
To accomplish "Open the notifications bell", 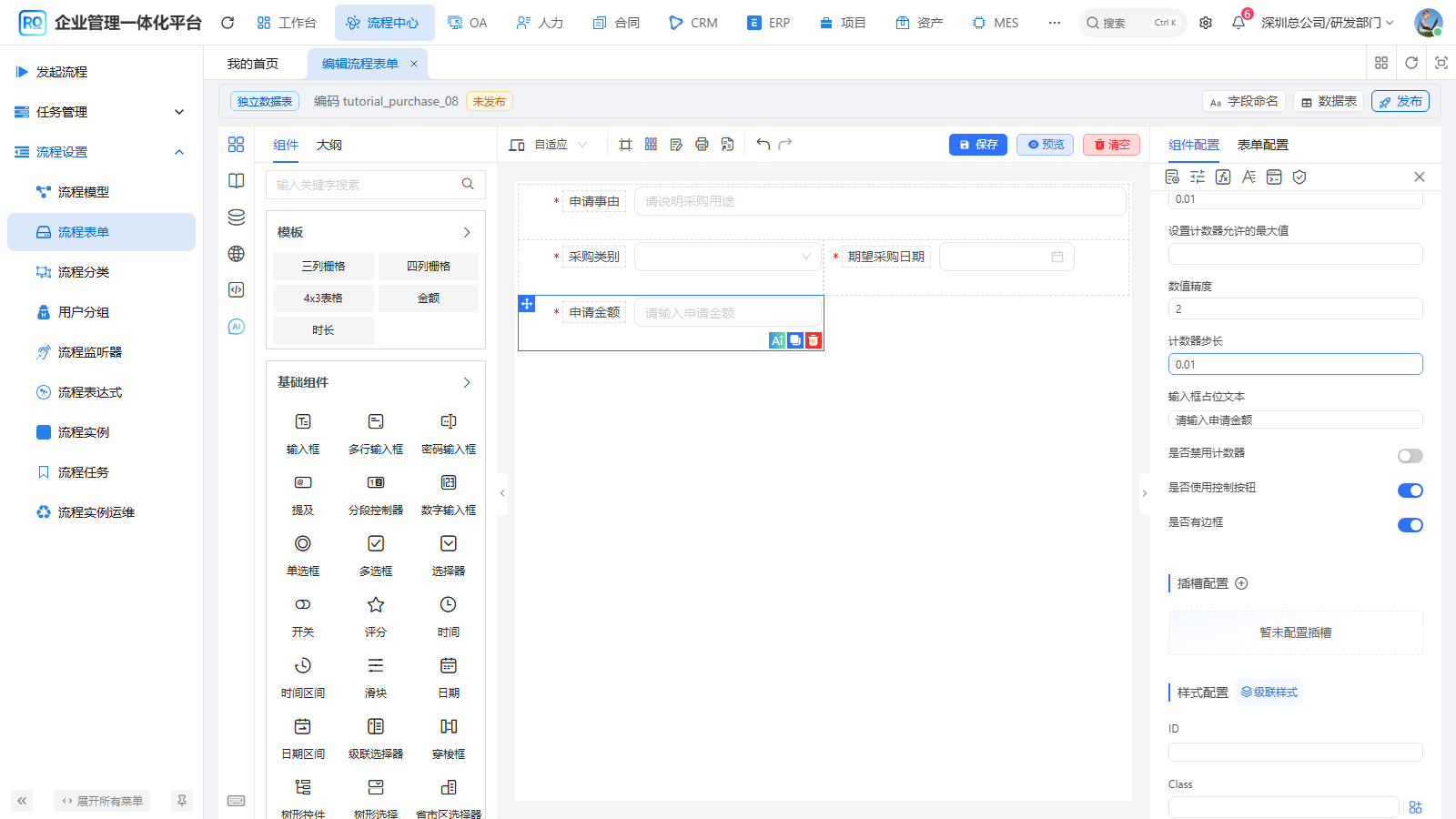I will coord(1239,23).
